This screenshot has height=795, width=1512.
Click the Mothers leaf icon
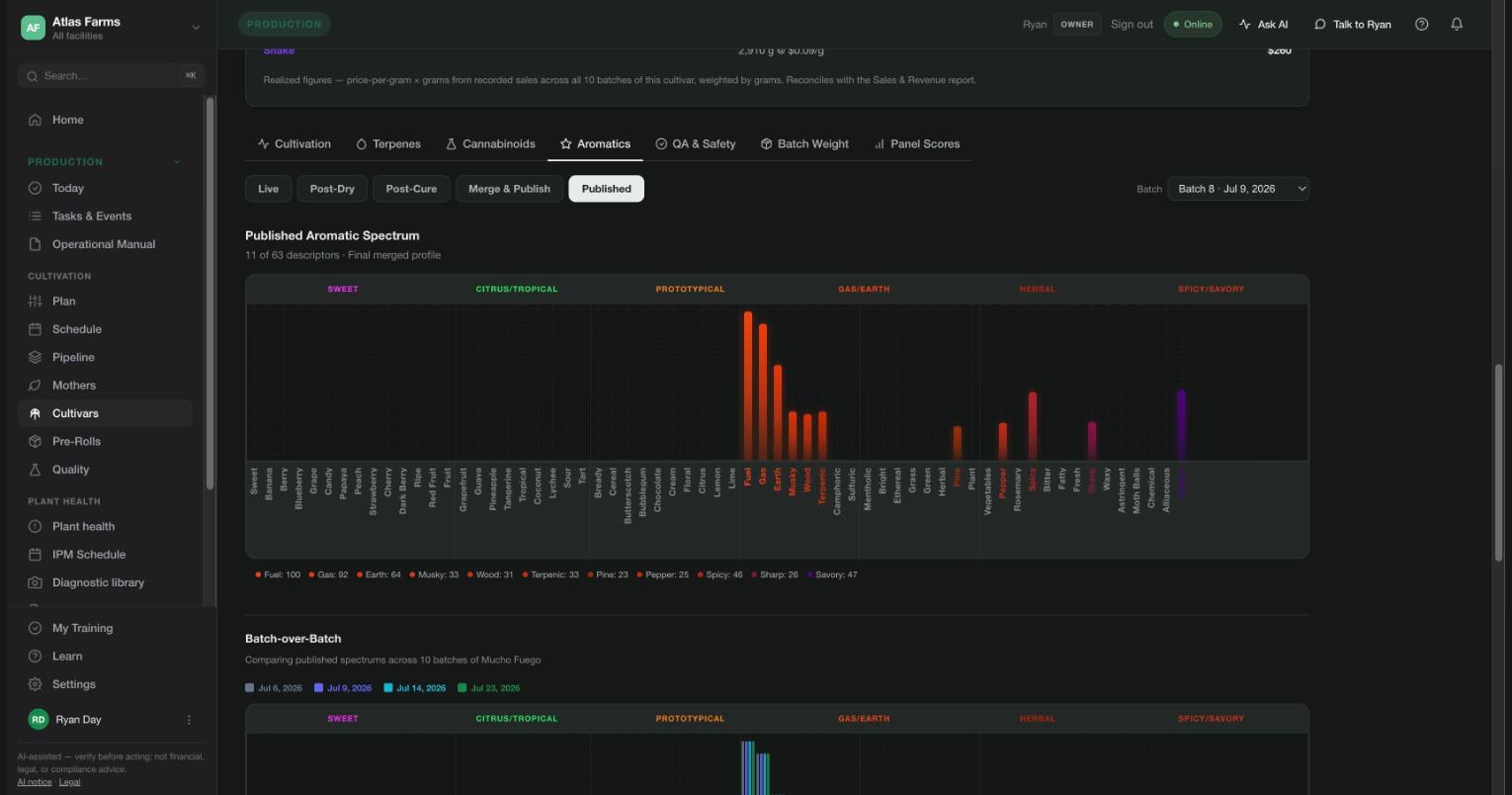(x=35, y=386)
